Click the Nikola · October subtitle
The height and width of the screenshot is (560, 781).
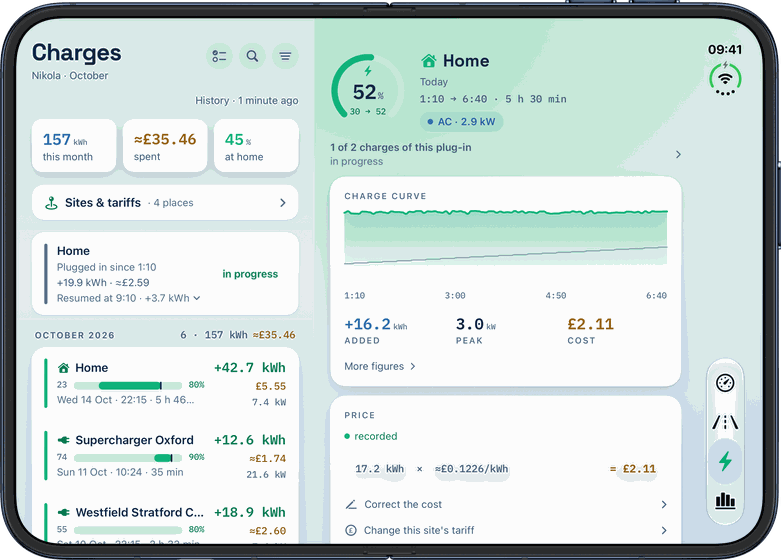[x=70, y=76]
